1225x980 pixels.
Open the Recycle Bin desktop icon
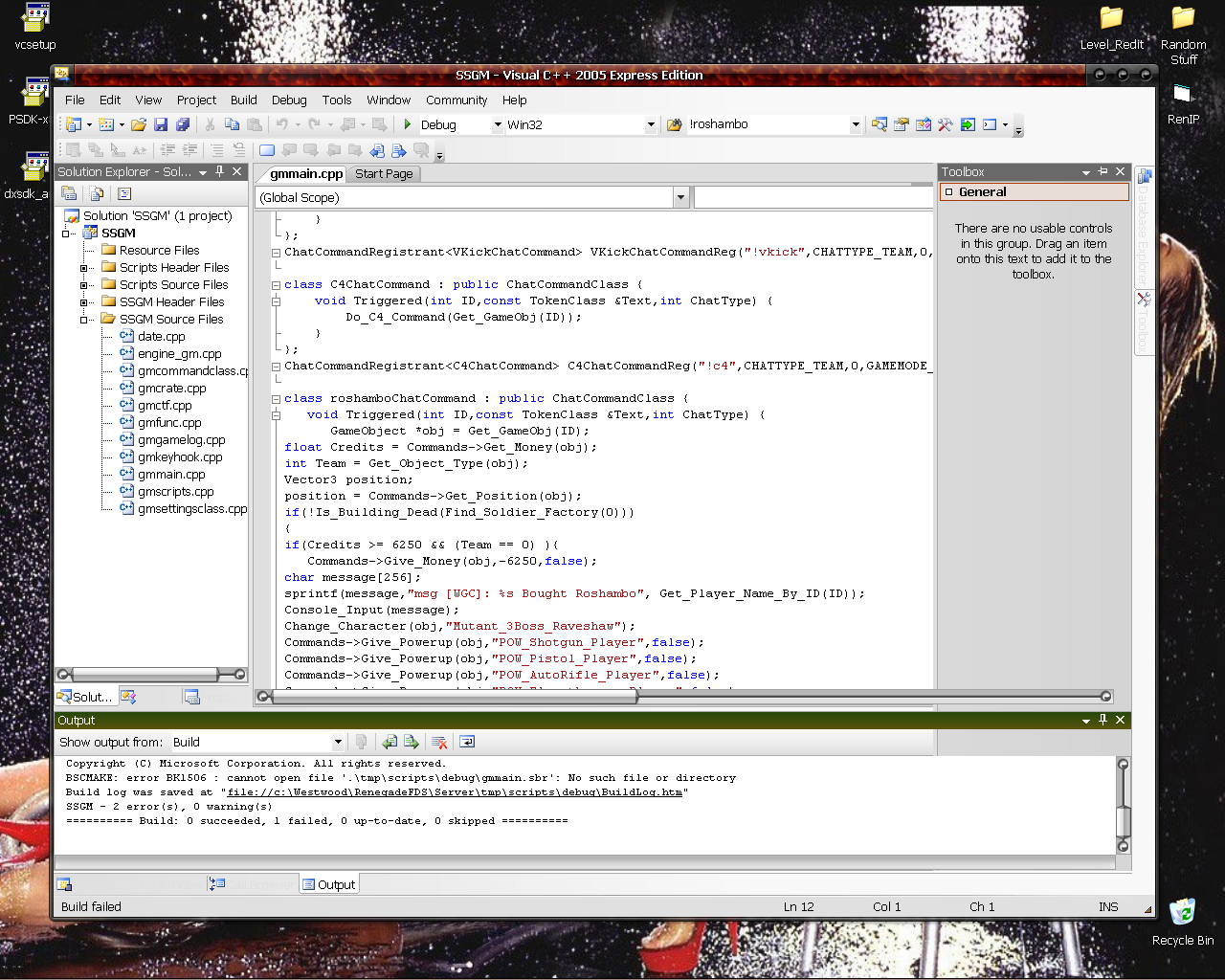click(x=1183, y=912)
